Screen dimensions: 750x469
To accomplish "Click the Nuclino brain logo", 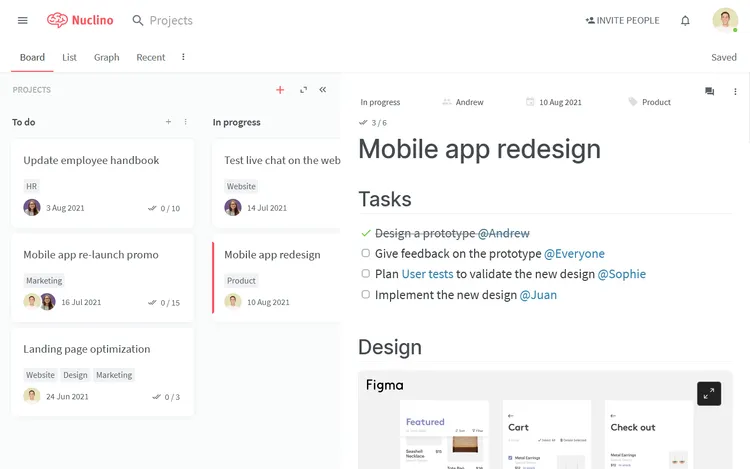I will (x=57, y=20).
